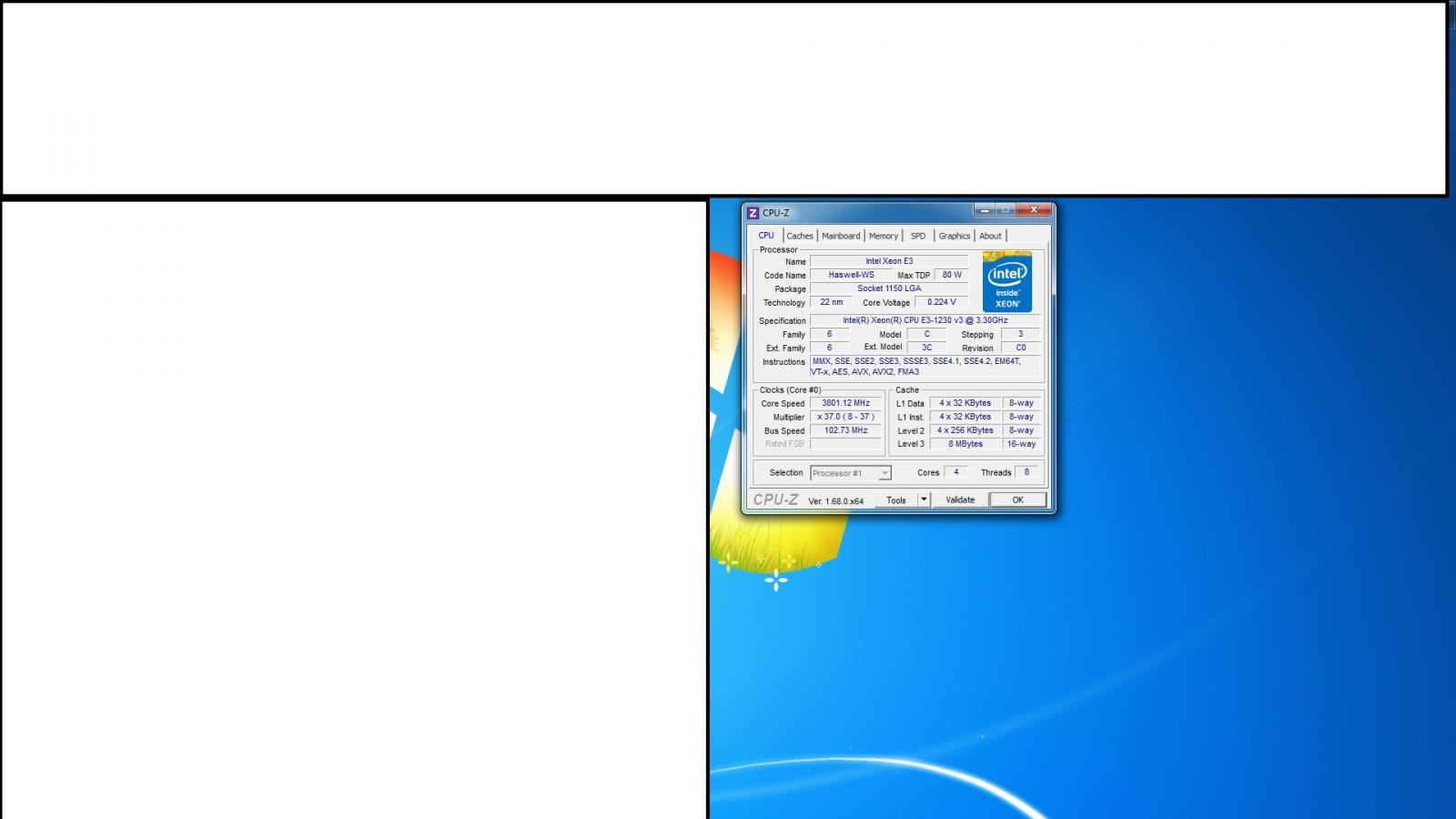
Task: Click the Technology value '22 nm'
Action: pyautogui.click(x=831, y=302)
